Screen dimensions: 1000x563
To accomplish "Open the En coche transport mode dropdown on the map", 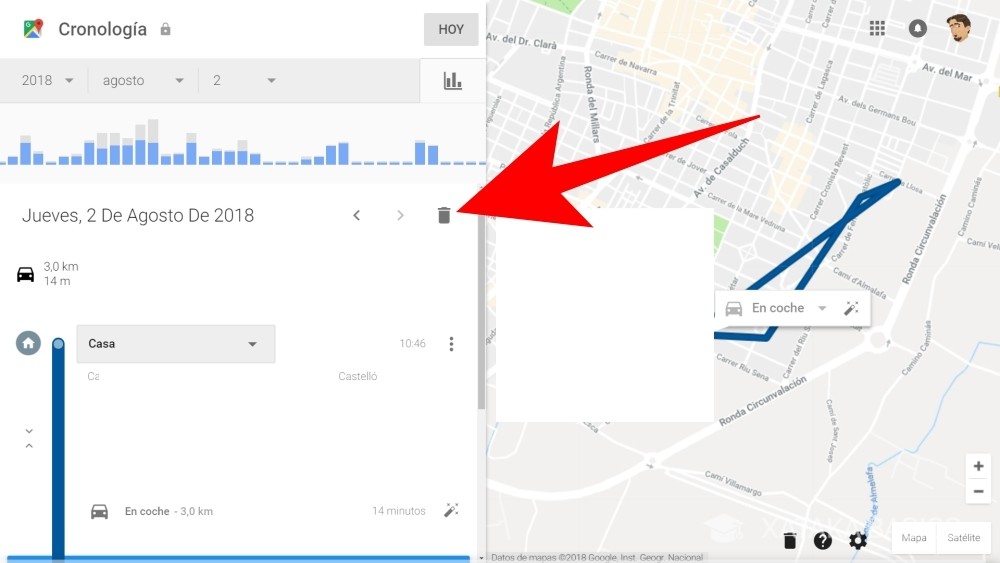I will click(789, 308).
